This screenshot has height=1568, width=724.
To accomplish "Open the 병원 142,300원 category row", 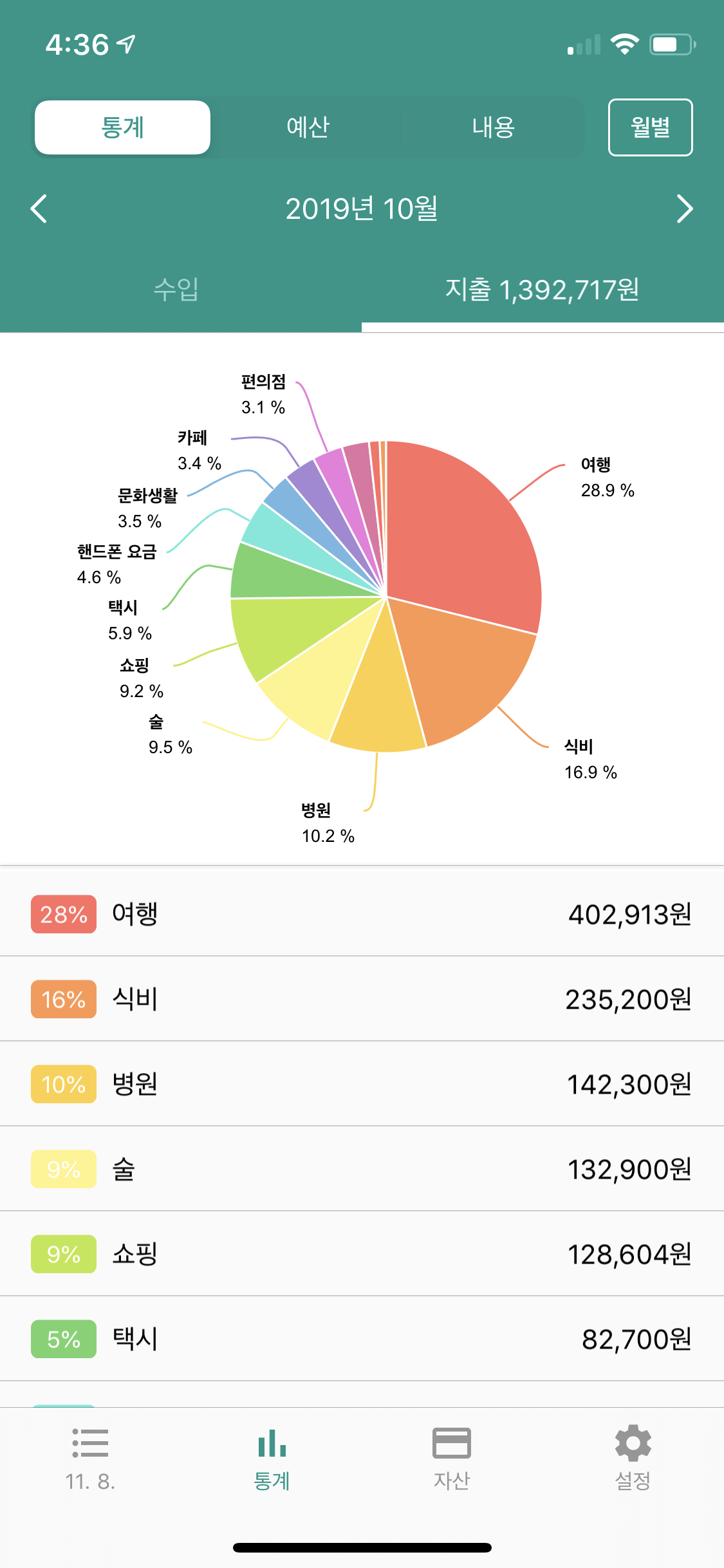I will point(362,1084).
